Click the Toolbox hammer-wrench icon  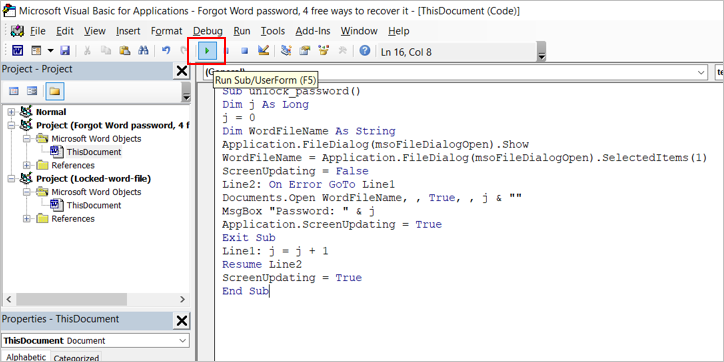(342, 51)
